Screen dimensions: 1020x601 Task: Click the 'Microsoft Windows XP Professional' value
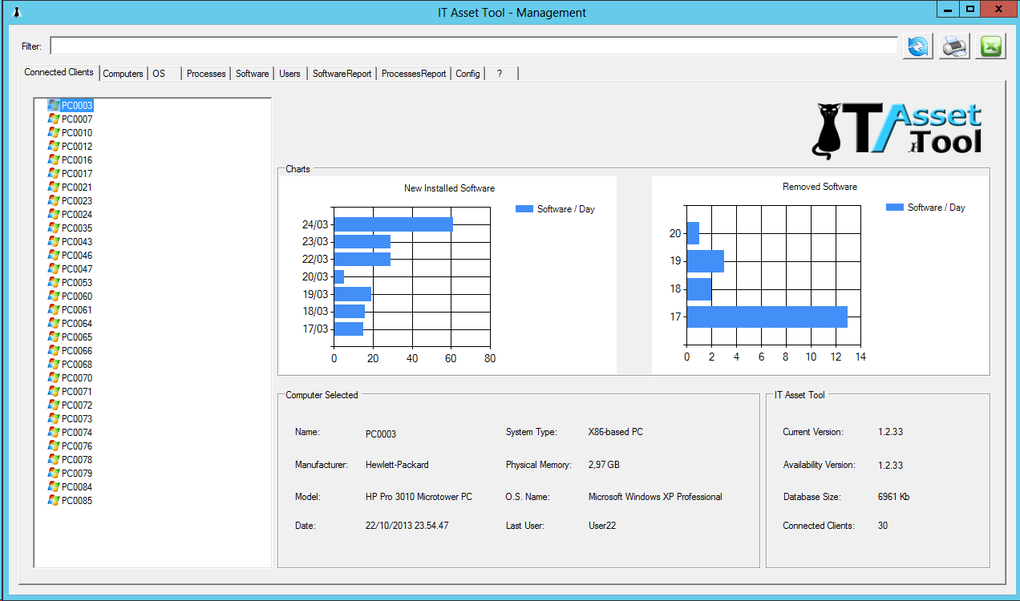[655, 497]
